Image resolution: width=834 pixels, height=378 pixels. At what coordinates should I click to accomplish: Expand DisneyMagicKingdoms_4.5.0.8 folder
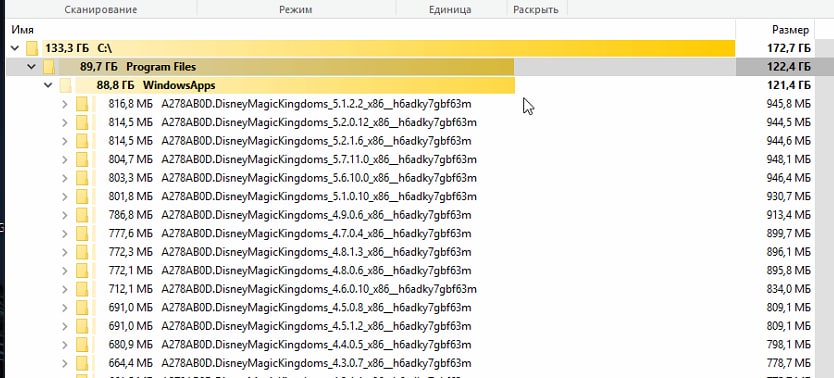tap(65, 308)
